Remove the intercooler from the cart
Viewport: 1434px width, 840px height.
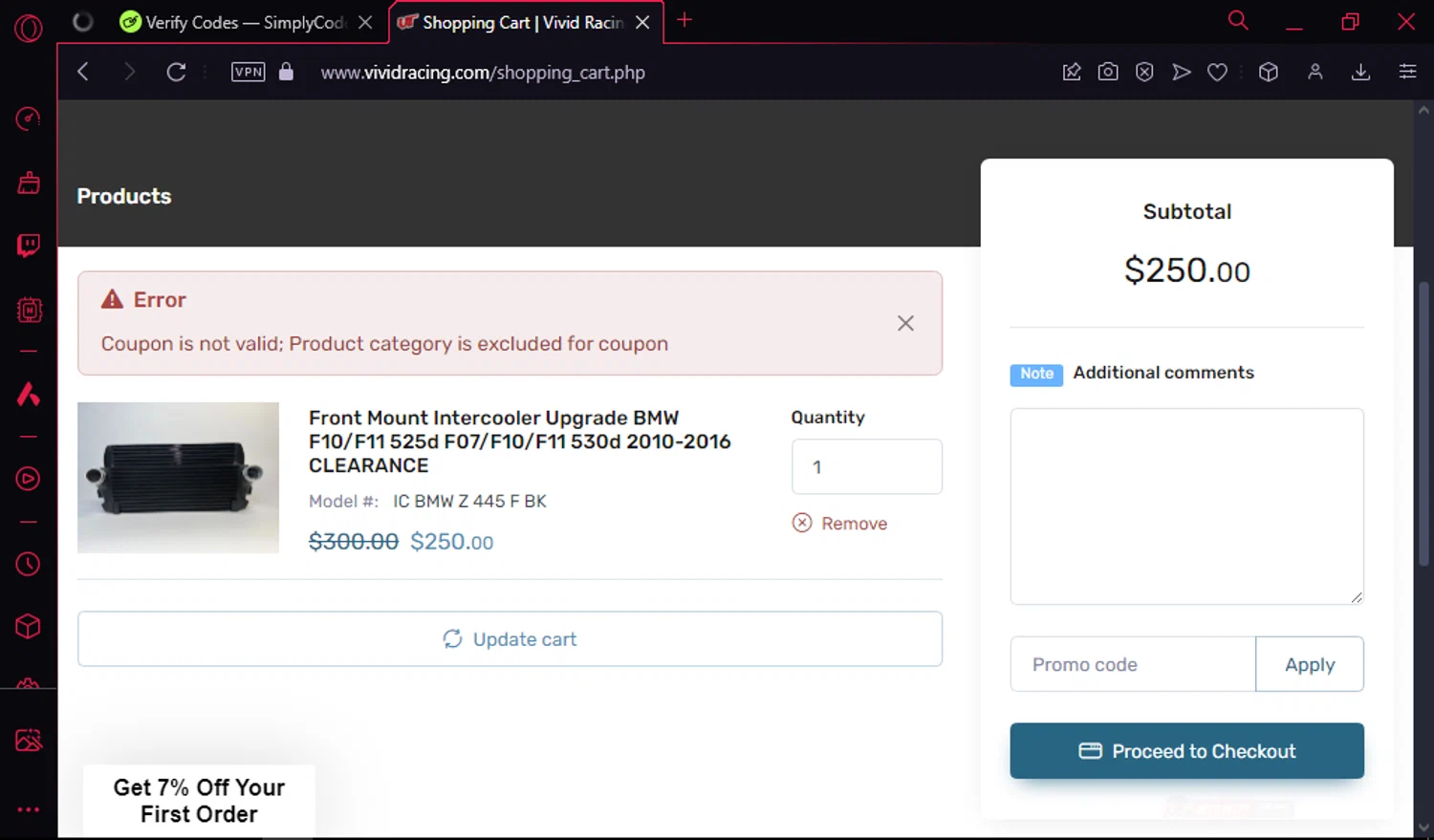(x=839, y=524)
